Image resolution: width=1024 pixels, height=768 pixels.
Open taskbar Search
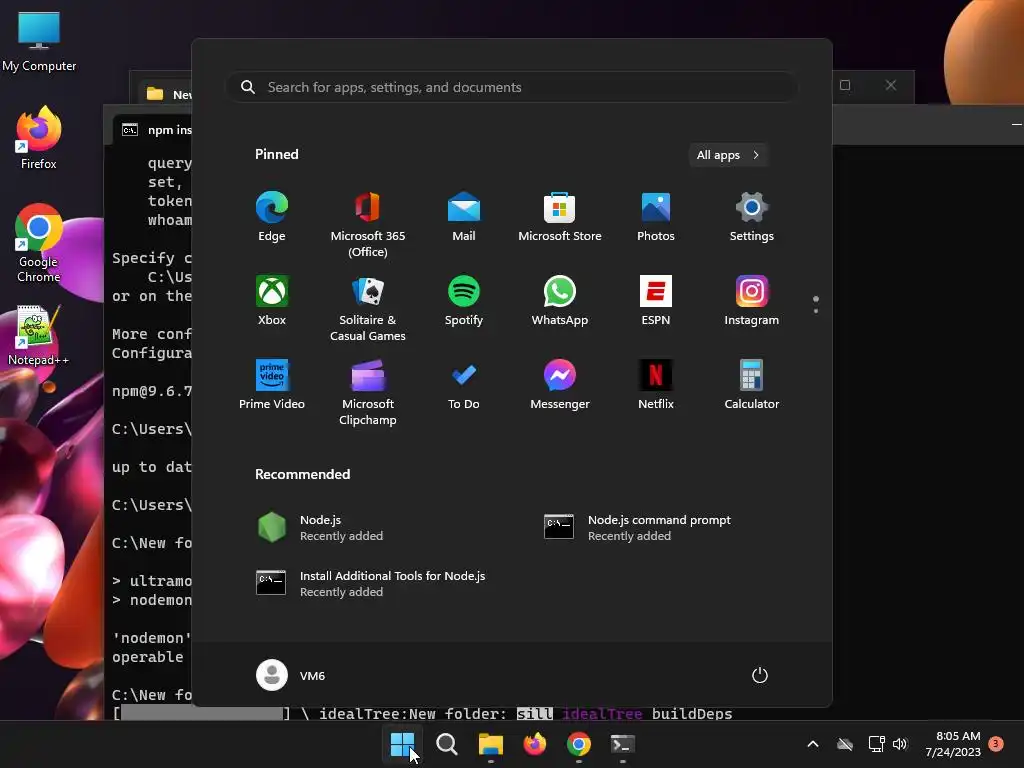(447, 744)
